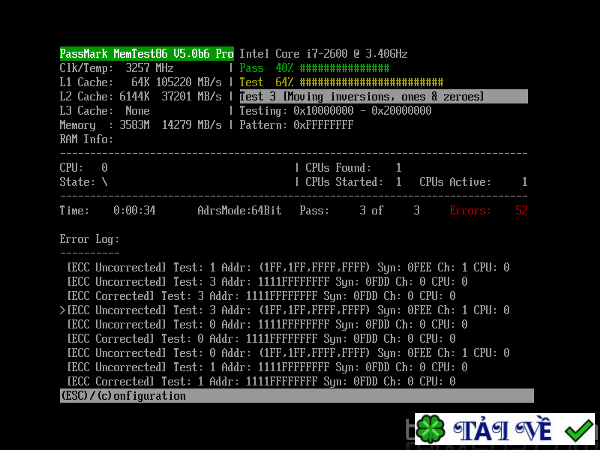Image resolution: width=600 pixels, height=450 pixels.
Task: Click the RAM Info label
Action: (x=86, y=139)
